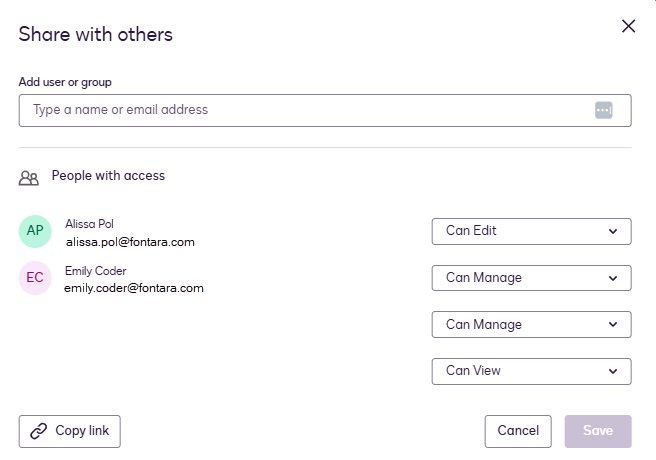Screen dimensions: 656x460
Task: Click the Emily Coder name
Action: [x=95, y=271]
